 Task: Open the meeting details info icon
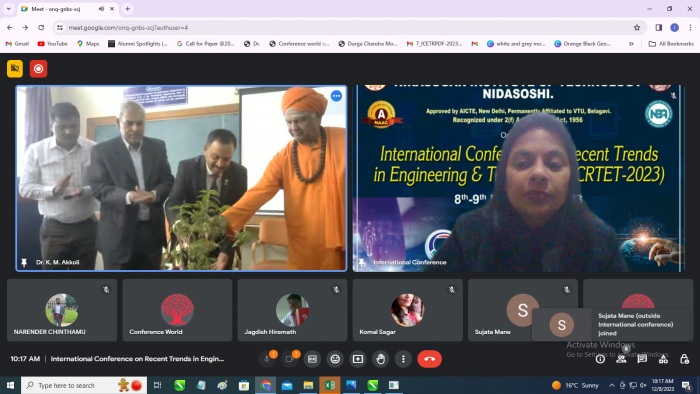[600, 359]
